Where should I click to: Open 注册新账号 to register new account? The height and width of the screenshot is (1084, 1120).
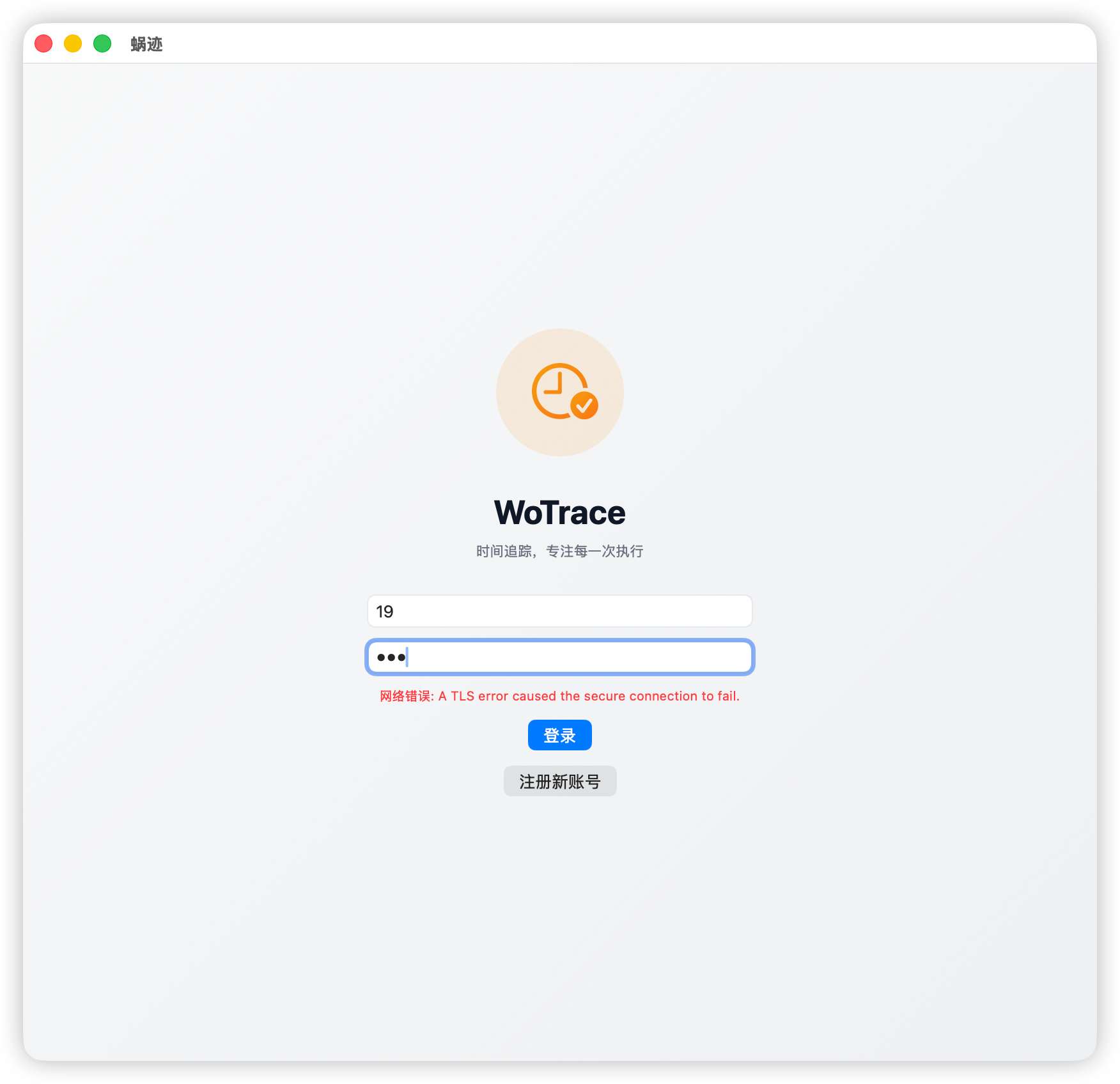click(x=560, y=781)
